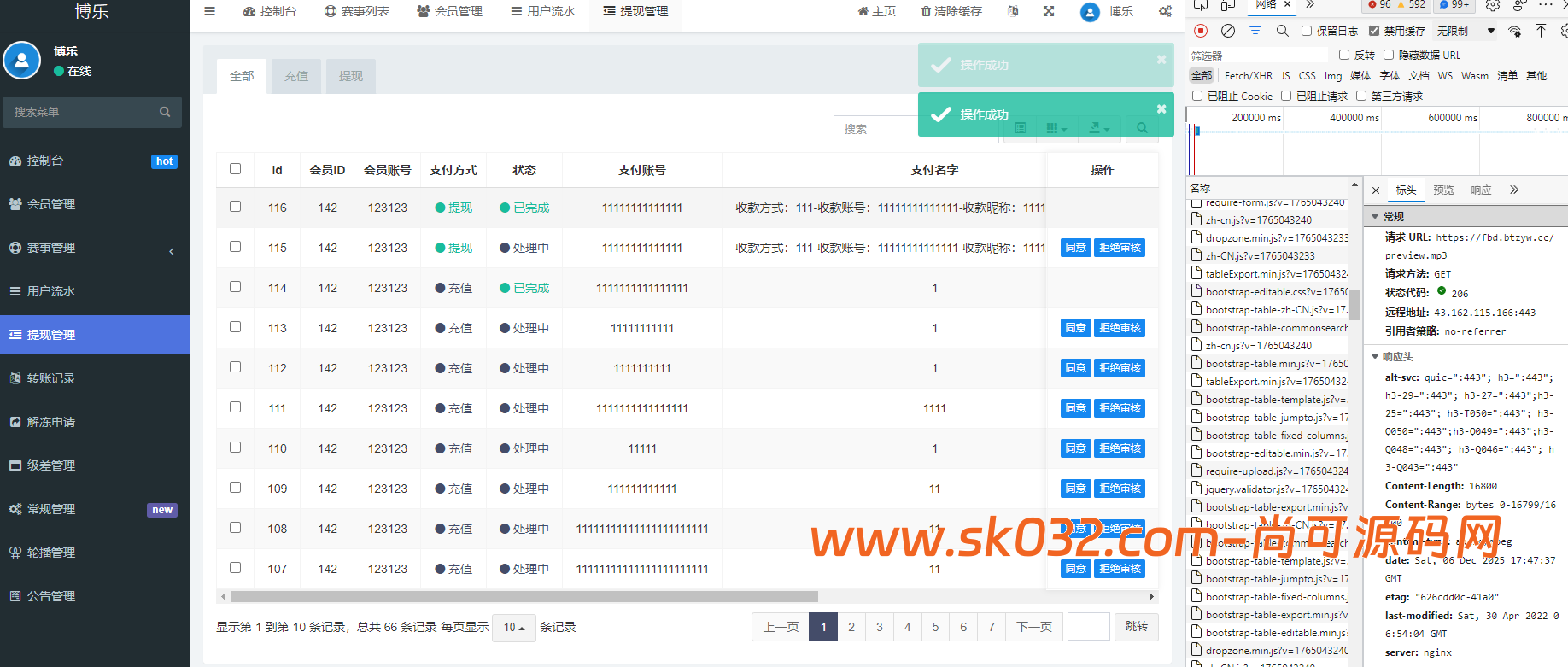
Task: Switch to the 预览 details tab
Action: click(x=1443, y=190)
